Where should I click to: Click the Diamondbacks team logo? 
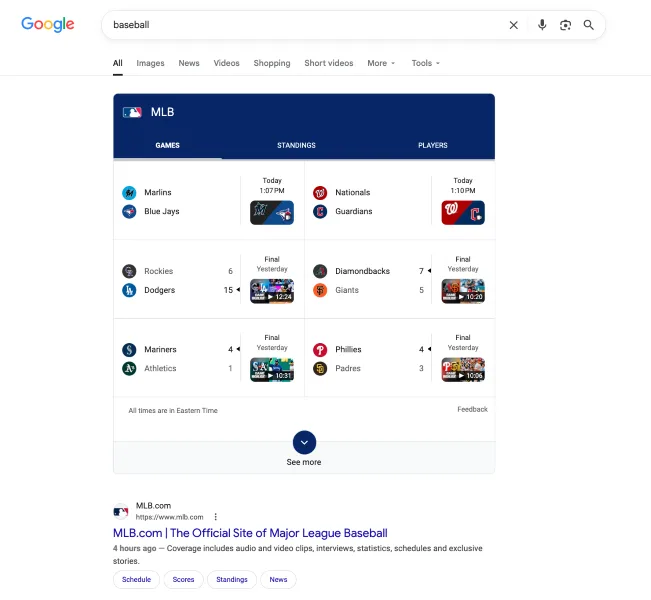pos(320,271)
